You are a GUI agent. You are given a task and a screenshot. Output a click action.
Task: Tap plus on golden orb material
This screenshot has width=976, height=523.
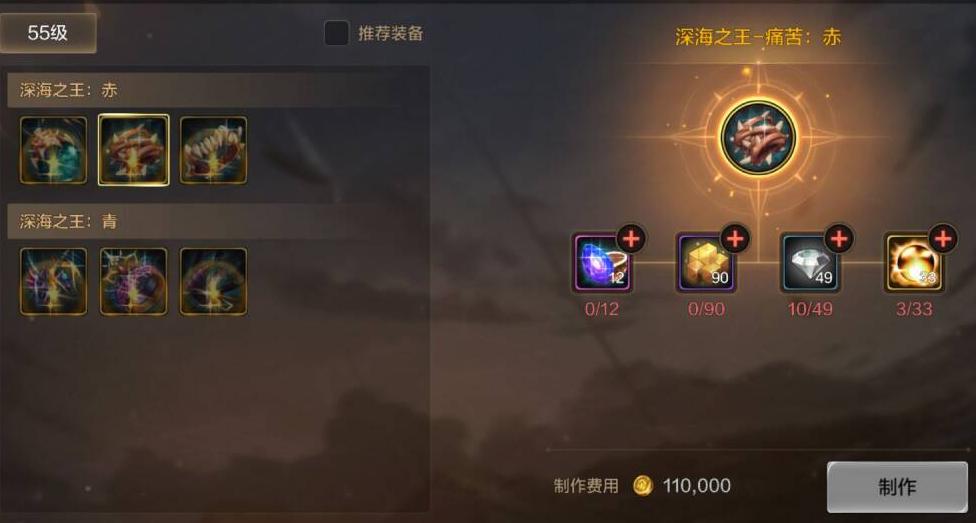click(x=943, y=238)
